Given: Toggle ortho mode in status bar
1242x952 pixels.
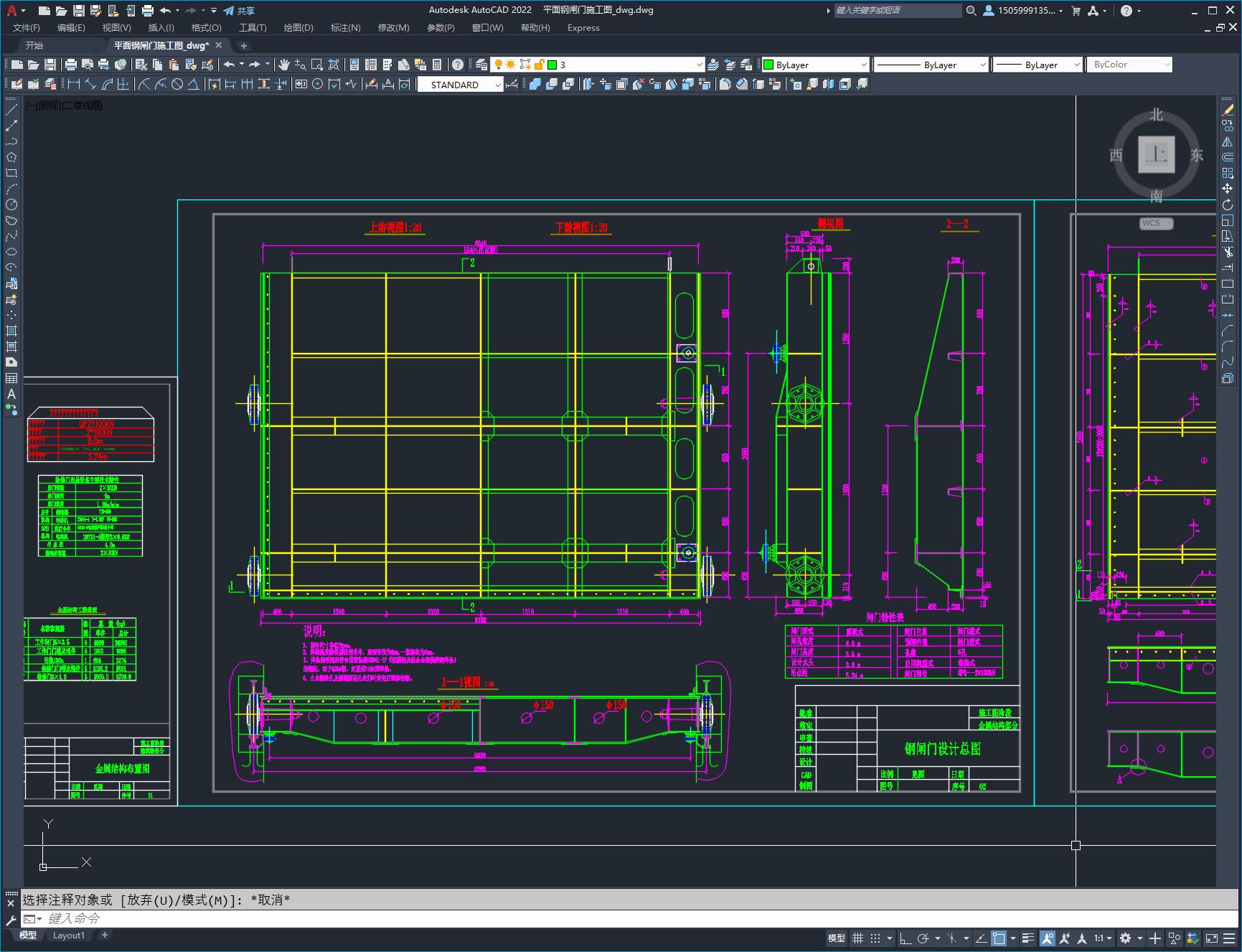Looking at the screenshot, I should pos(905,938).
